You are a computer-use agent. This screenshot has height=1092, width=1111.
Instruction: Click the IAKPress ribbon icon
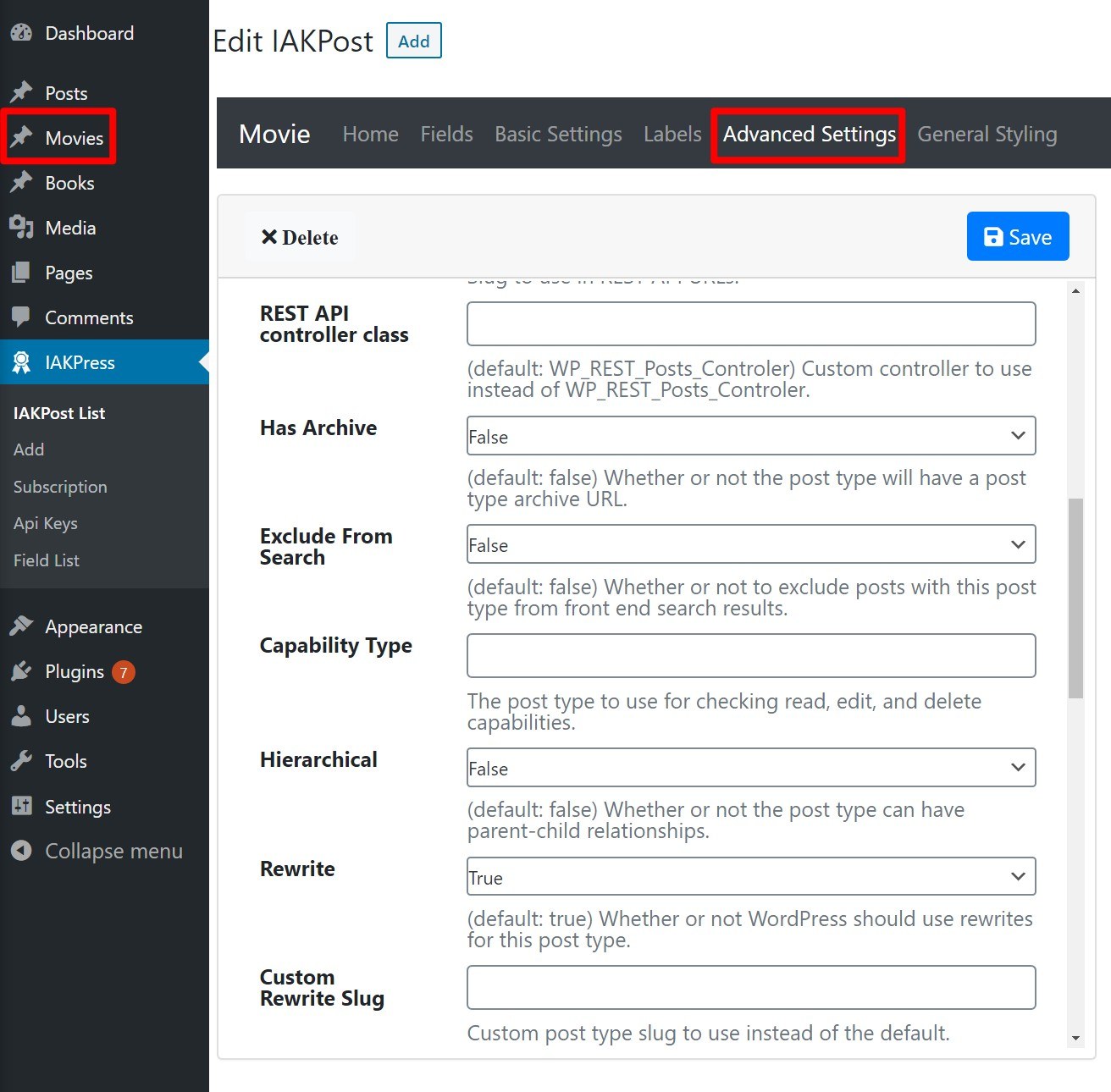tap(21, 362)
